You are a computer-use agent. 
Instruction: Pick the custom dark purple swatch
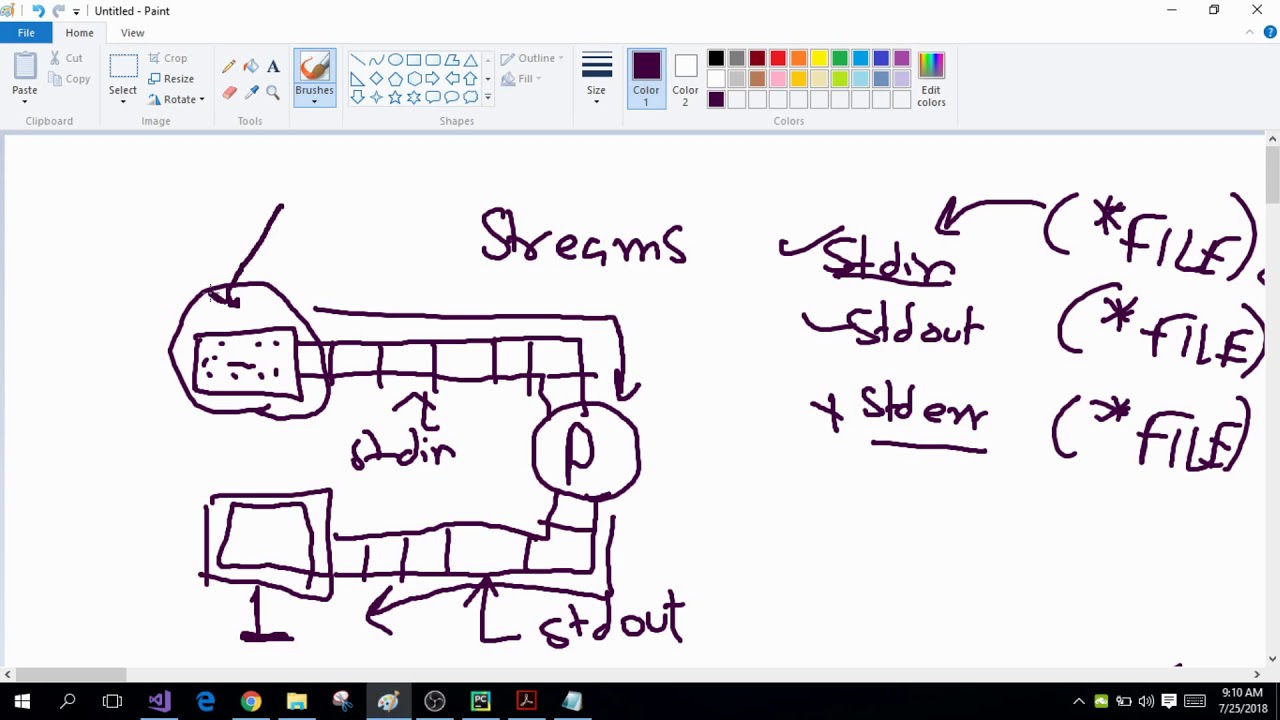[716, 99]
